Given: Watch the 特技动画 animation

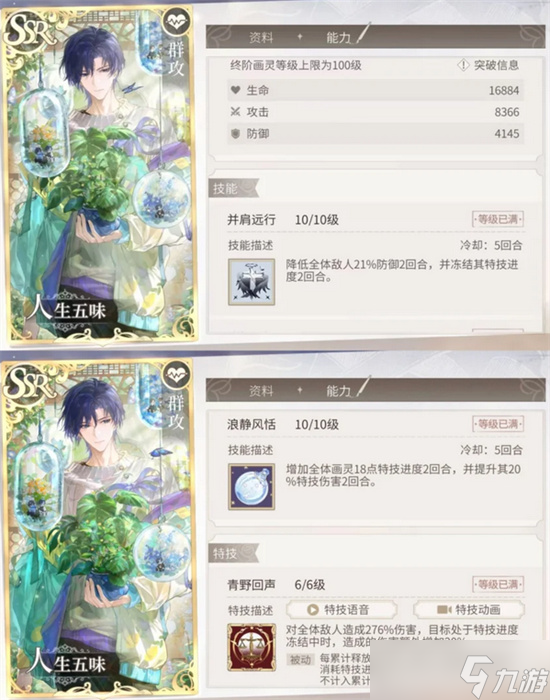Looking at the screenshot, I should pyautogui.click(x=469, y=609).
